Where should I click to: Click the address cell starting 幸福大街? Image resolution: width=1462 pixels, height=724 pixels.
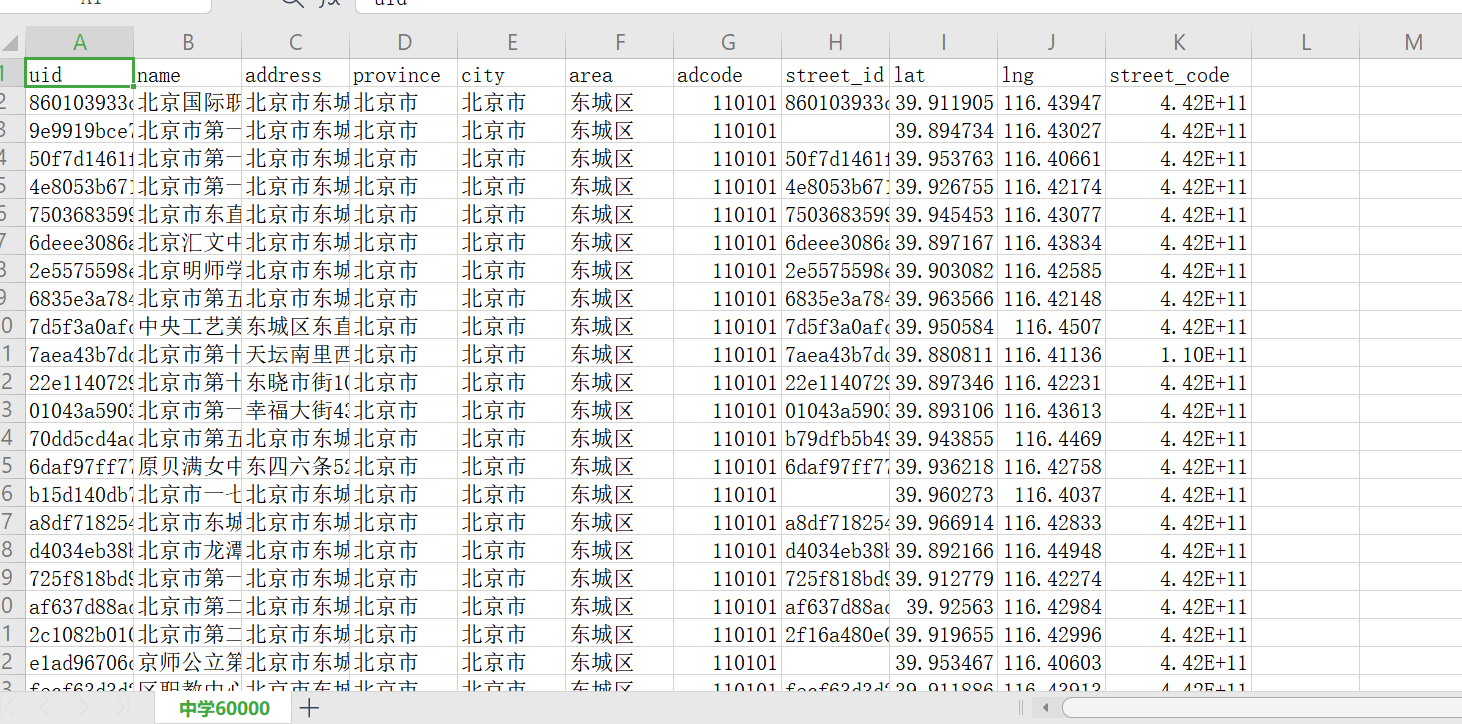296,411
